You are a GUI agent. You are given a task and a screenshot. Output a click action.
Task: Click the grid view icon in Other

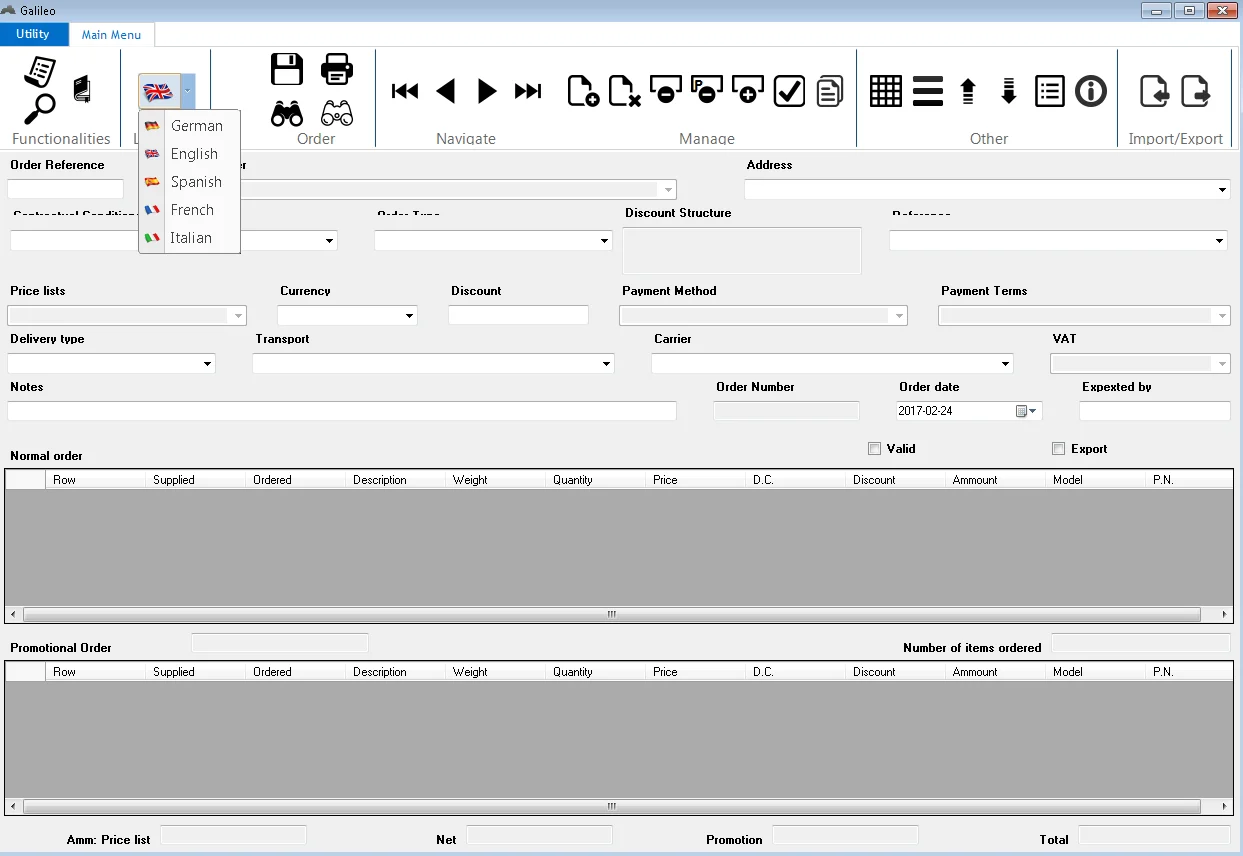point(885,92)
